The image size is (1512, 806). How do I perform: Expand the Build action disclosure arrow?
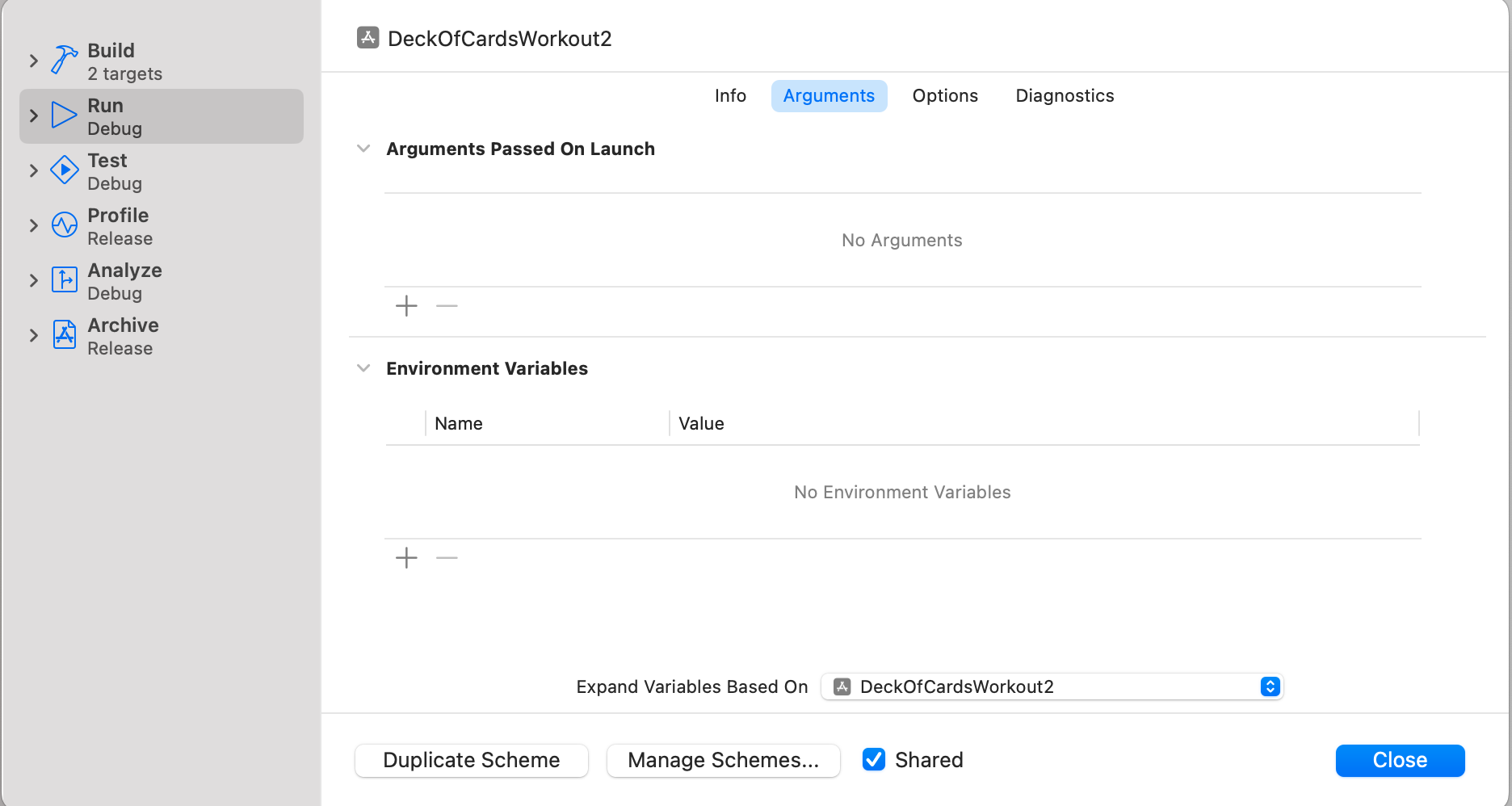pyautogui.click(x=33, y=61)
